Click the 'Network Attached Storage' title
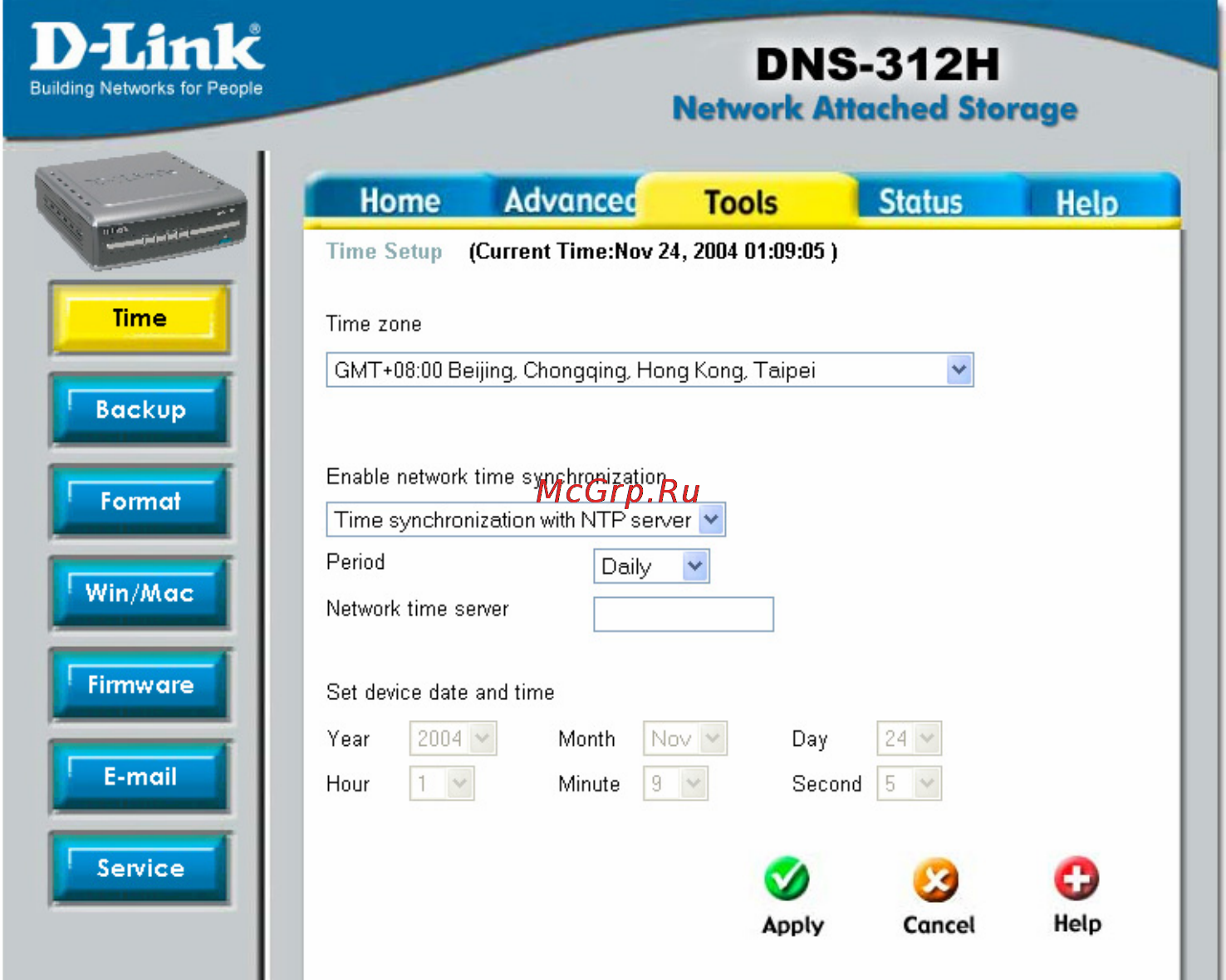The width and height of the screenshot is (1226, 980). 875,109
